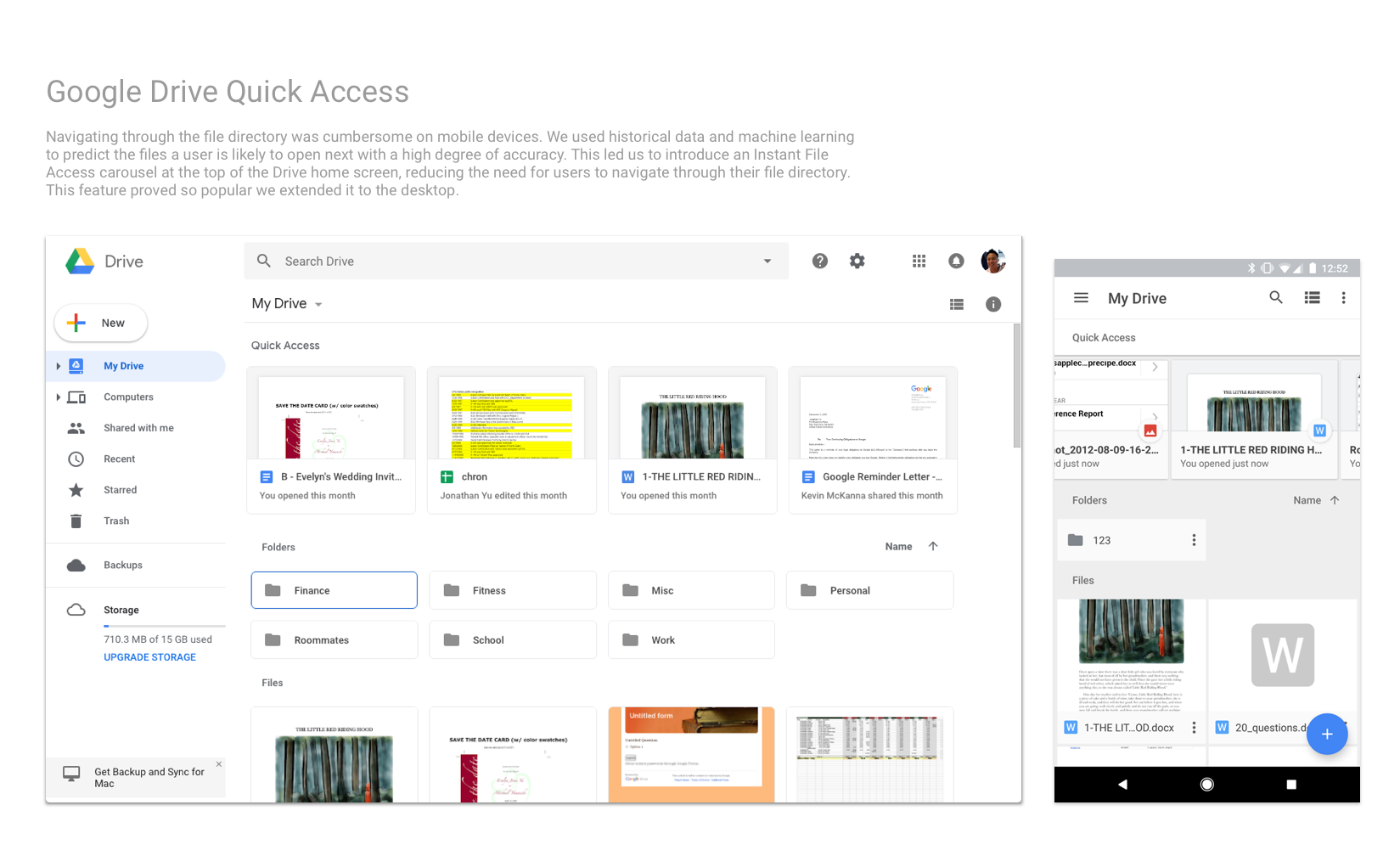Open Recent in the sidebar

pyautogui.click(x=136, y=459)
